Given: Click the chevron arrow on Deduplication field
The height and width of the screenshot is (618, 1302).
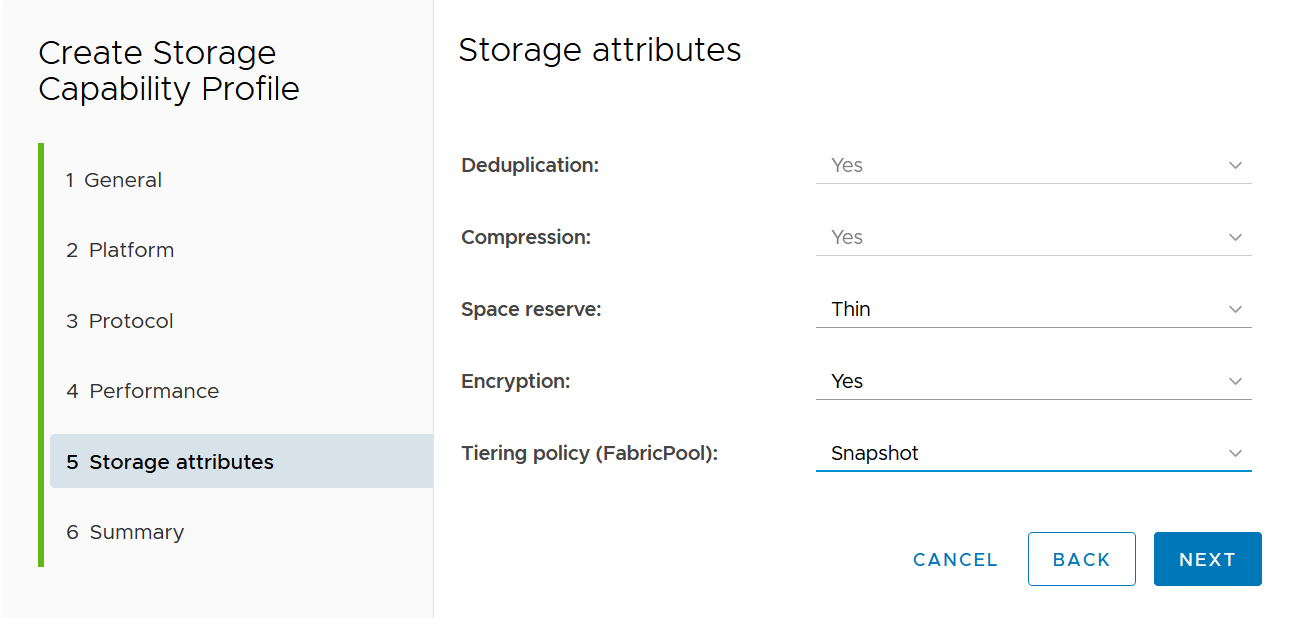Looking at the screenshot, I should tap(1235, 166).
